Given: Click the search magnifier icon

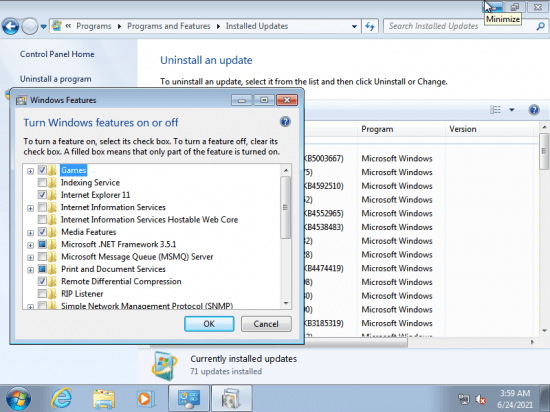Looking at the screenshot, I should pos(541,26).
